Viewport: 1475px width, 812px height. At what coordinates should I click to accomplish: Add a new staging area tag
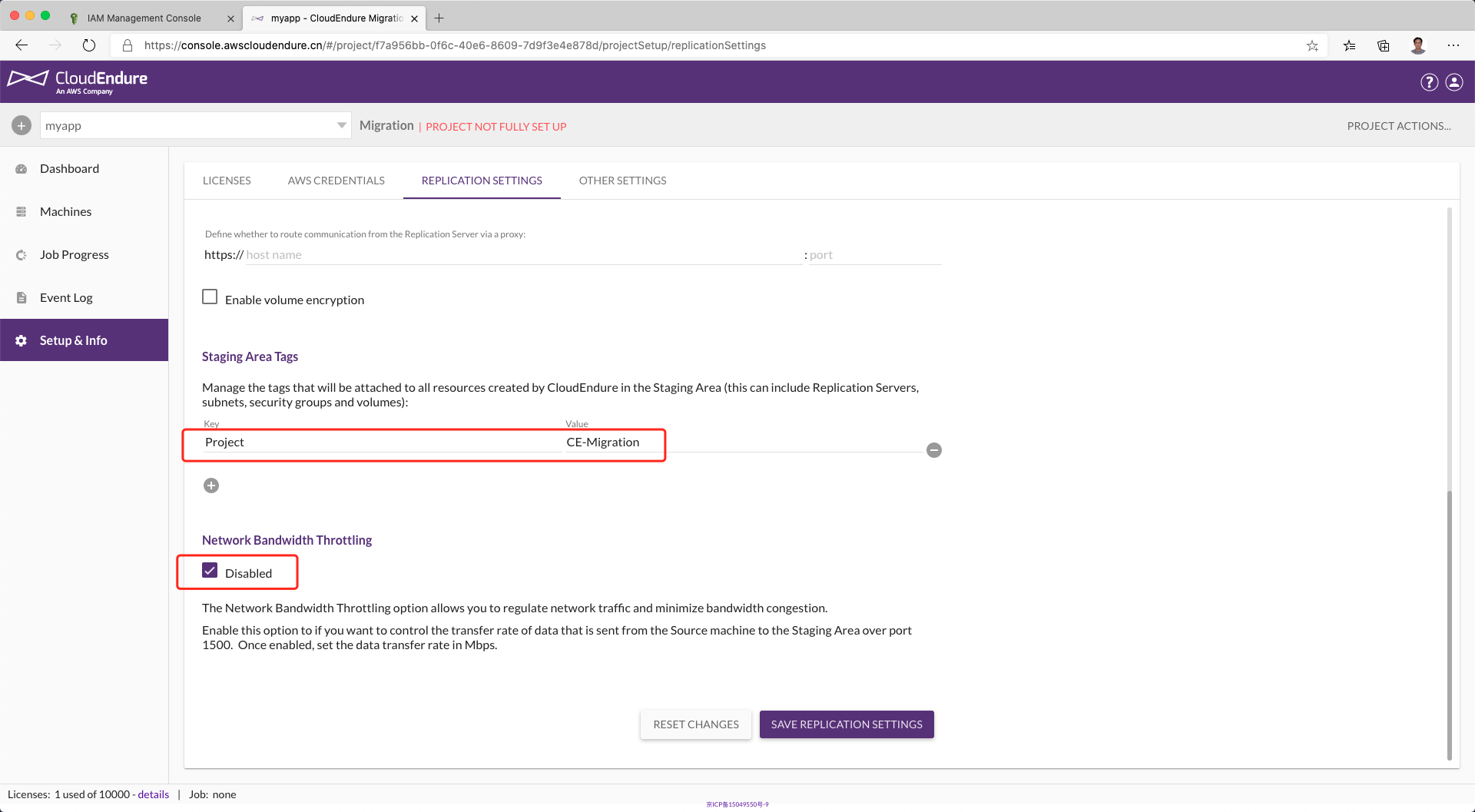pos(211,486)
